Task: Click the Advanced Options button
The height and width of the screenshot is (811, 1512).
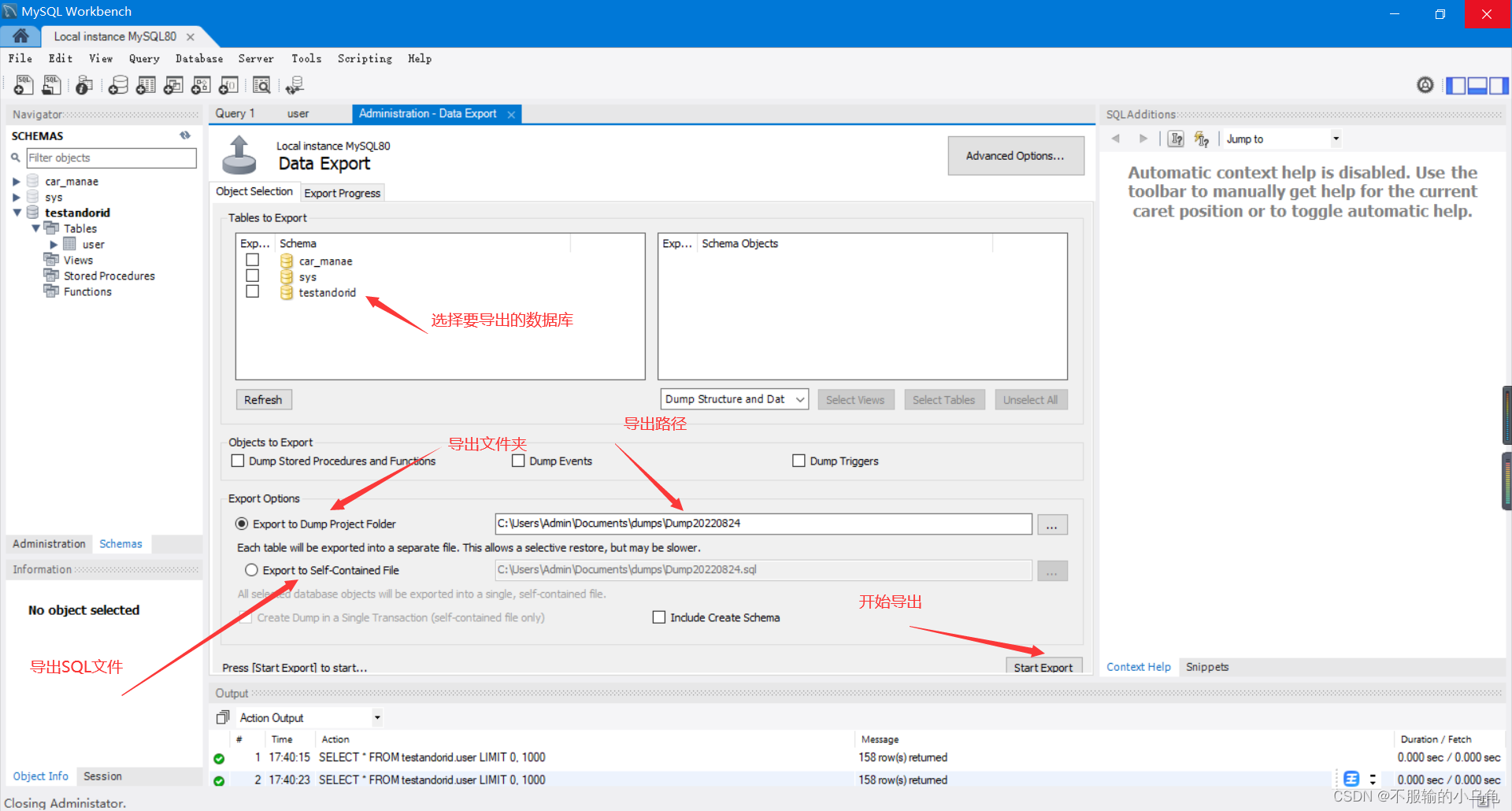Action: tap(1016, 156)
